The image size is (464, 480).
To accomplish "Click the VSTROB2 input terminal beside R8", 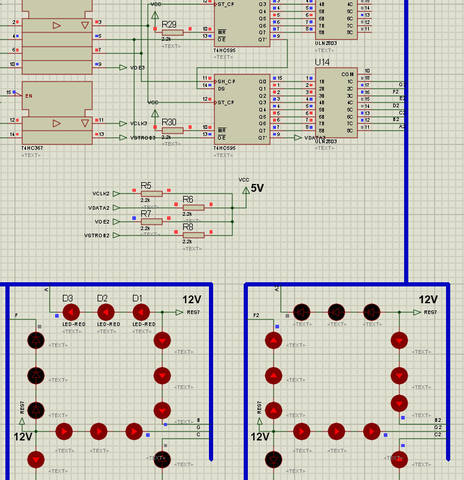I will click(x=116, y=235).
